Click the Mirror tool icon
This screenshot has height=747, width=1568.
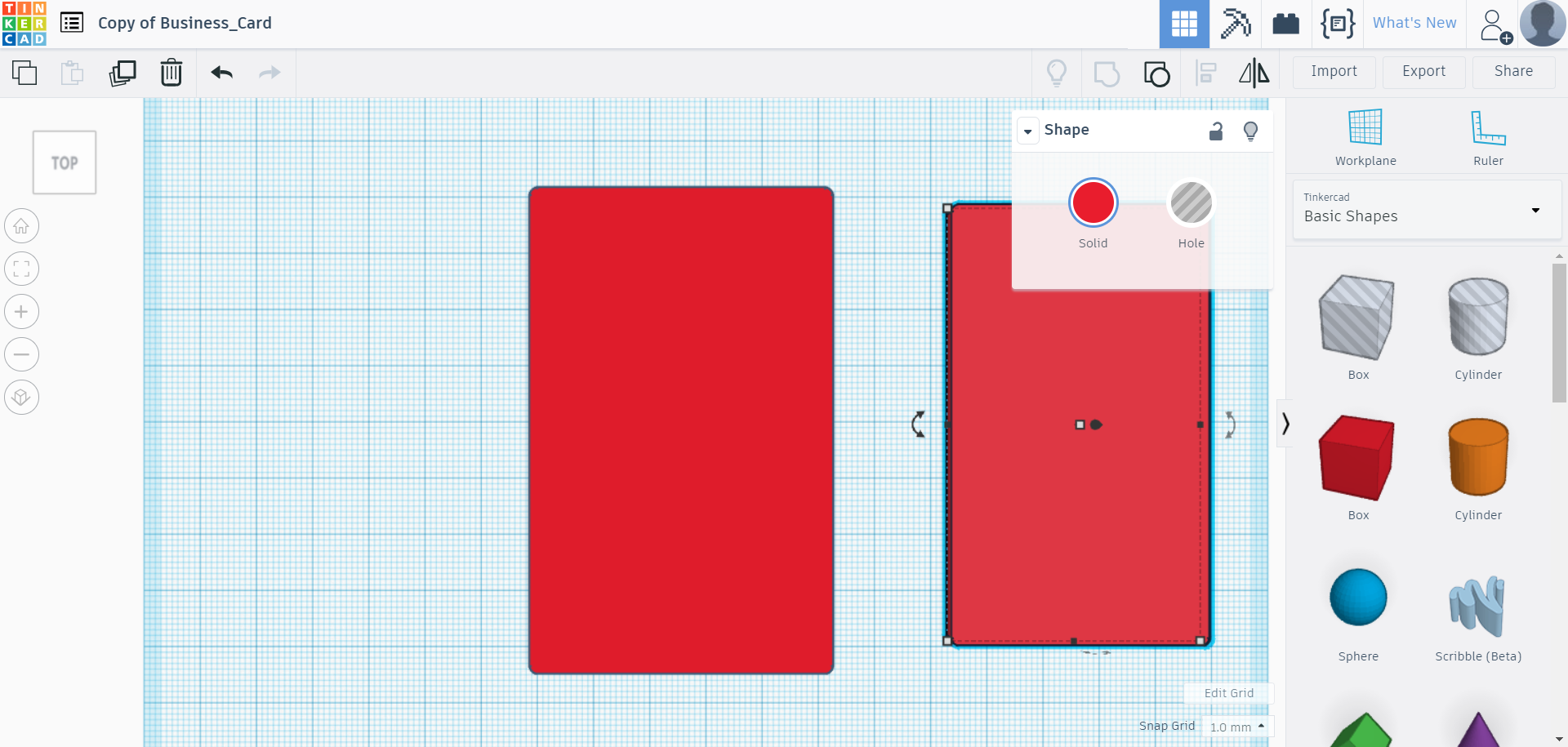[x=1254, y=73]
